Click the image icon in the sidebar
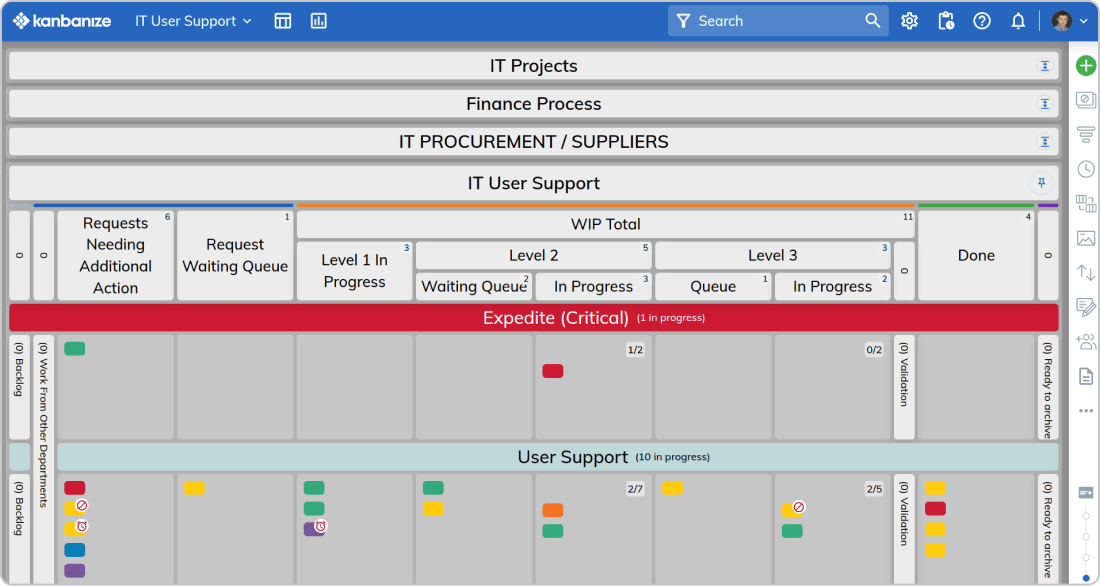1100x586 pixels. click(1086, 238)
